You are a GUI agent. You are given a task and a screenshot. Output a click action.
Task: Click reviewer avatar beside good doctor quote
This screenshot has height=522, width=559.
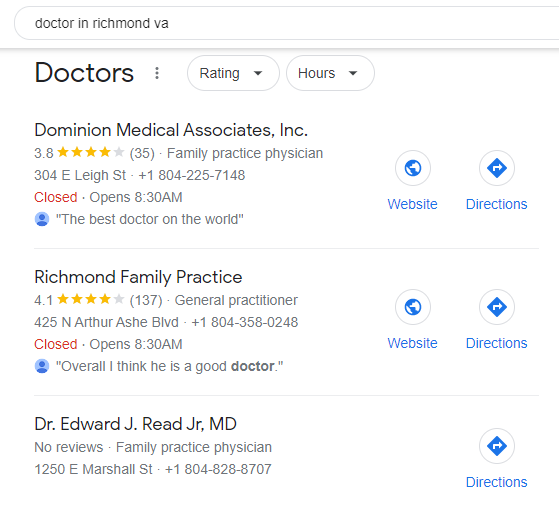42,366
